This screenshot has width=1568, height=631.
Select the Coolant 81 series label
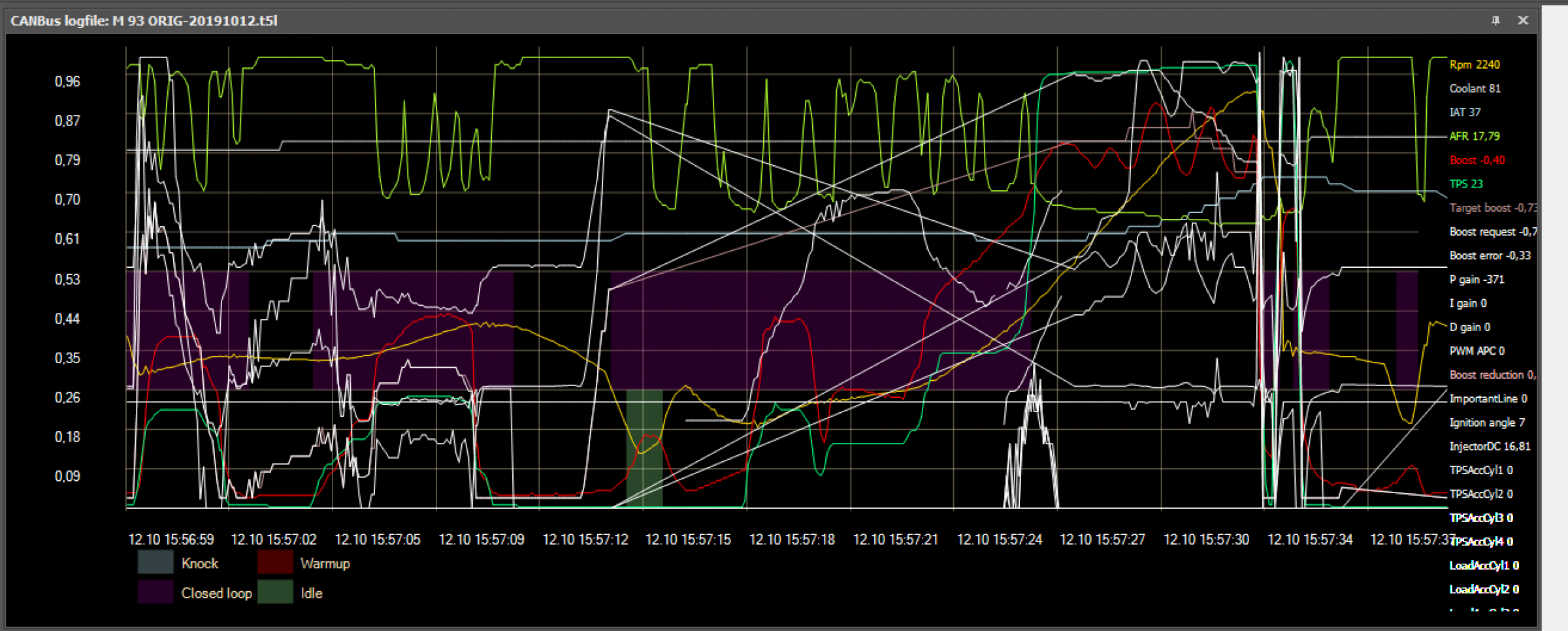1475,88
